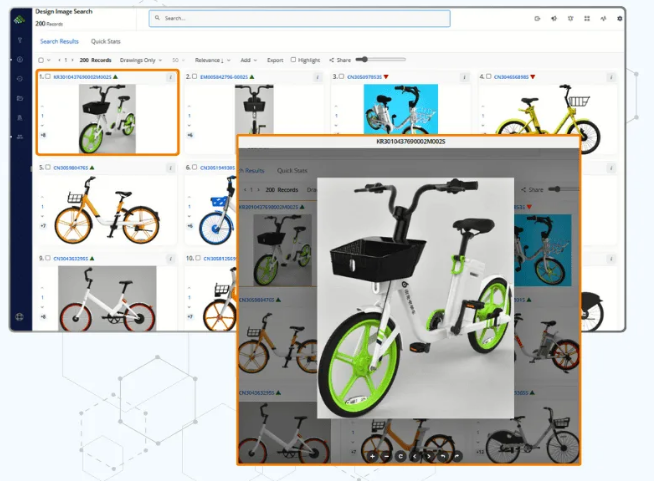Expand the Relevance sort dropdown
Viewport: 654px width, 481px height.
[x=210, y=60]
